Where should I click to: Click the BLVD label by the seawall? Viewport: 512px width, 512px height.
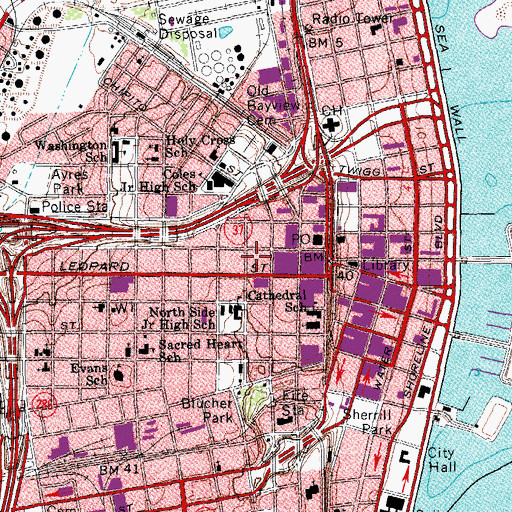(x=440, y=232)
